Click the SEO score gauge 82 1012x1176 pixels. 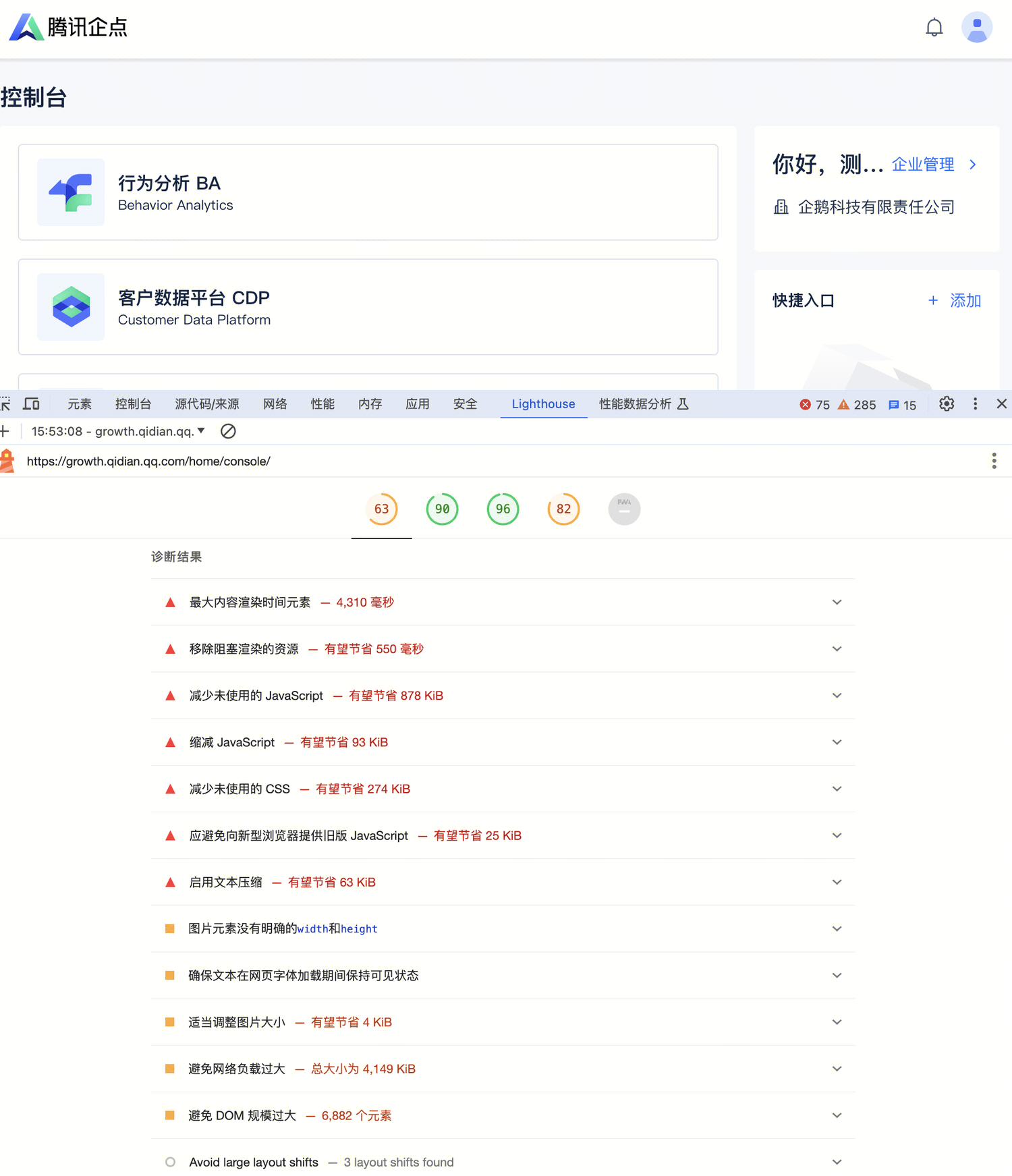tap(564, 509)
